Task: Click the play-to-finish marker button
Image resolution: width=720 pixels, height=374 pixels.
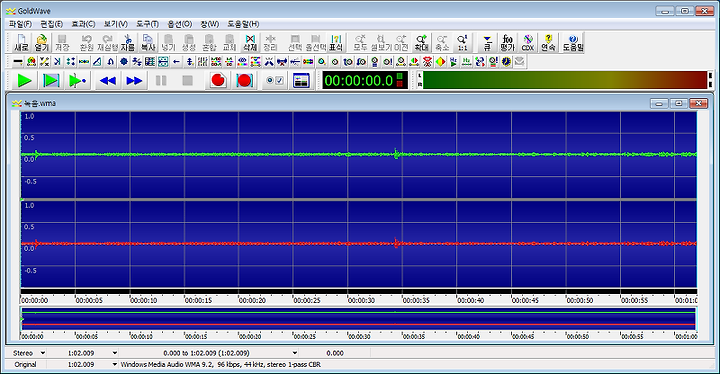Action: (x=77, y=80)
